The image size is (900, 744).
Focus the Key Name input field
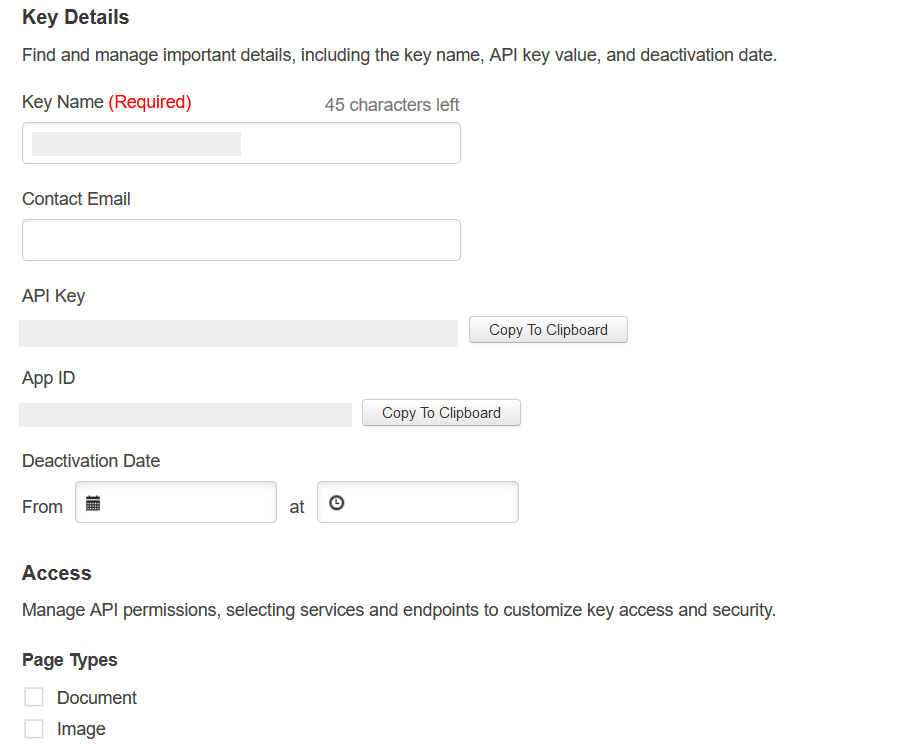(241, 143)
